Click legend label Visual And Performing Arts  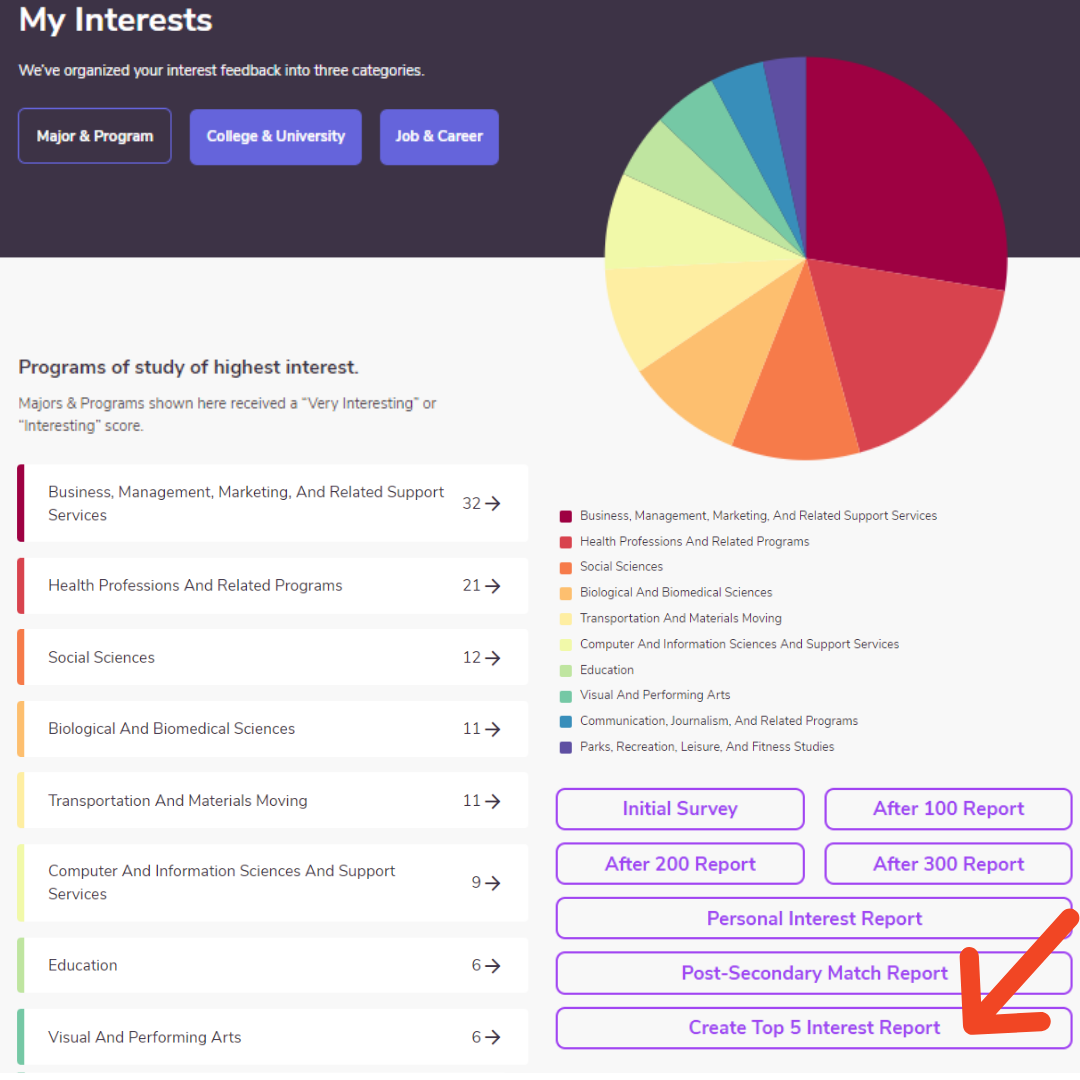tap(654, 696)
